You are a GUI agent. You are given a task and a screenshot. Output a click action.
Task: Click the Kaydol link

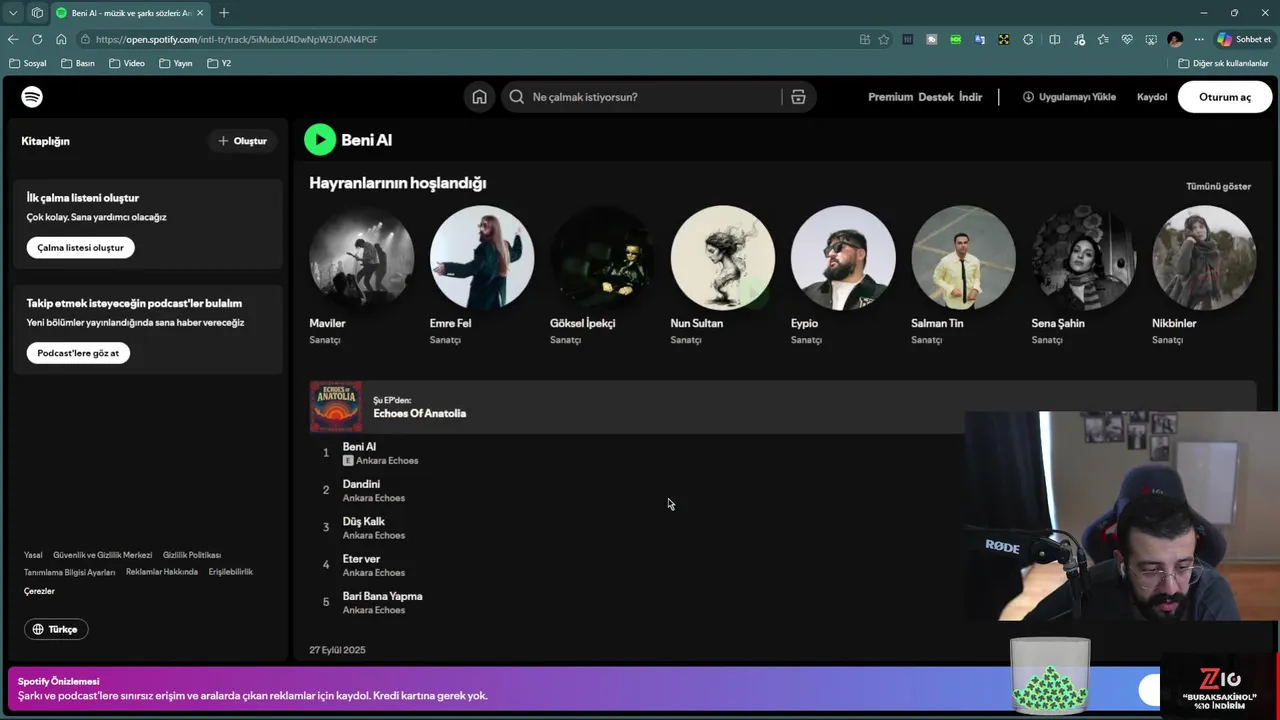click(1152, 97)
